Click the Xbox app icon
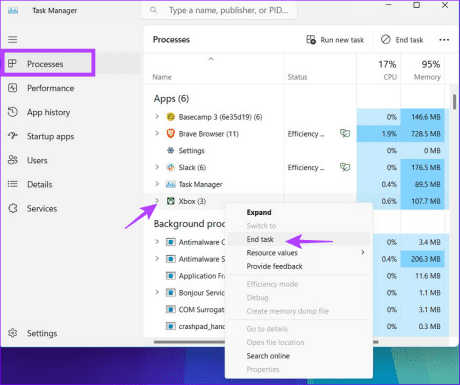This screenshot has height=385, width=460. (x=171, y=201)
